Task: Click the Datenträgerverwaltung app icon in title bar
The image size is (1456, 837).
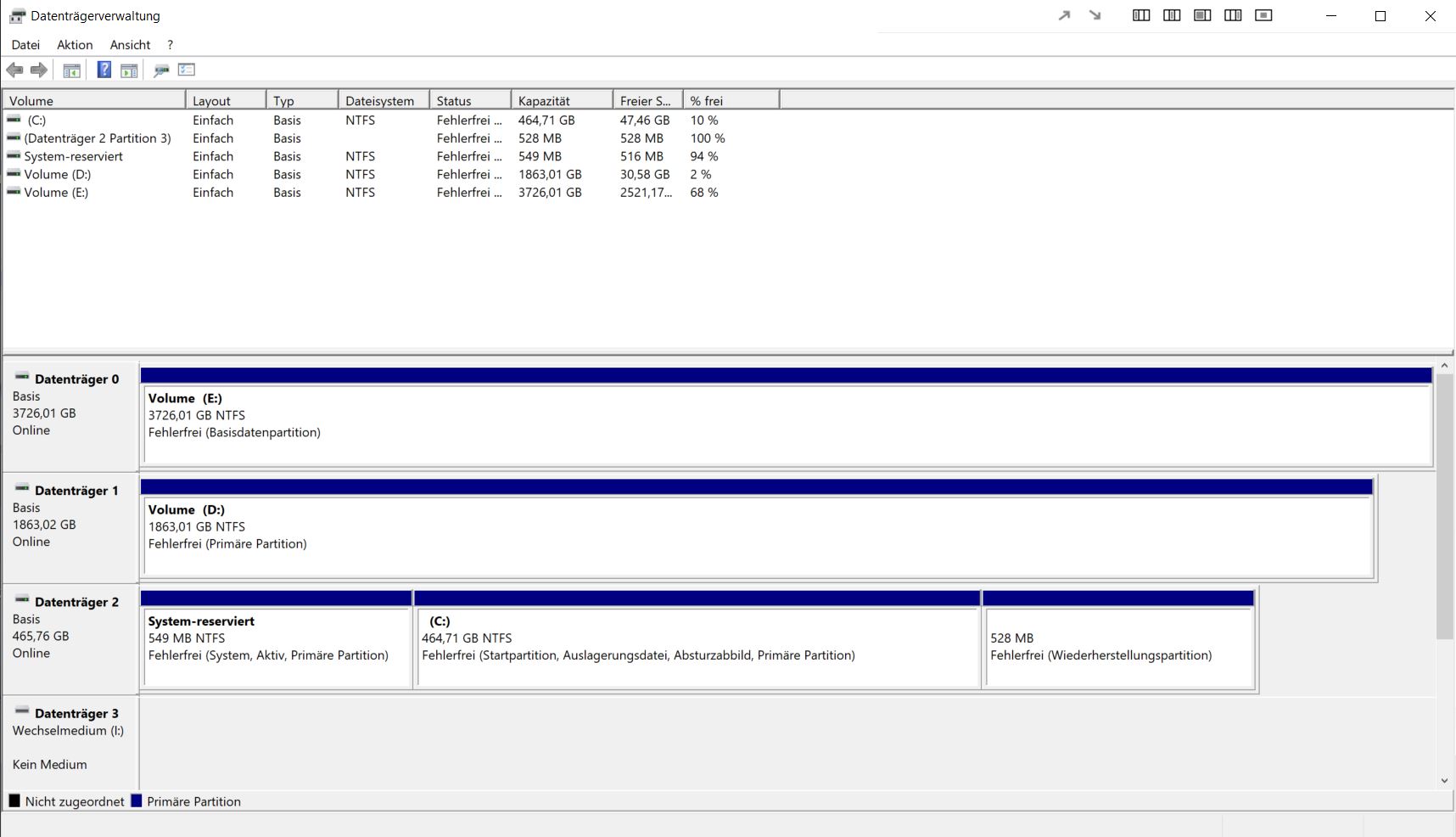Action: [x=17, y=15]
